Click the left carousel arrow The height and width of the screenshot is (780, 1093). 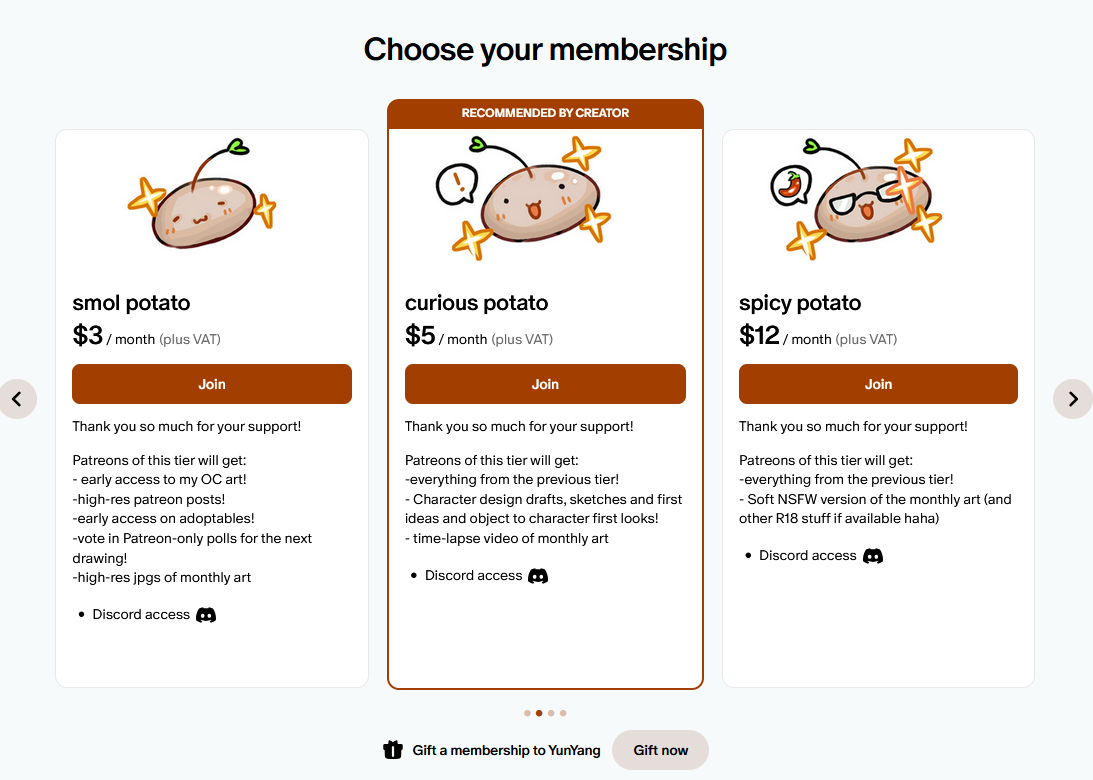coord(17,399)
